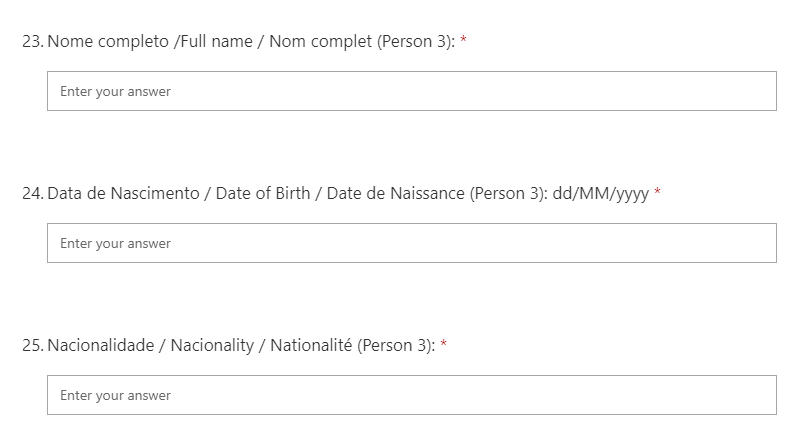The height and width of the screenshot is (434, 799).
Task: Click the Full name input field
Action: (x=411, y=91)
